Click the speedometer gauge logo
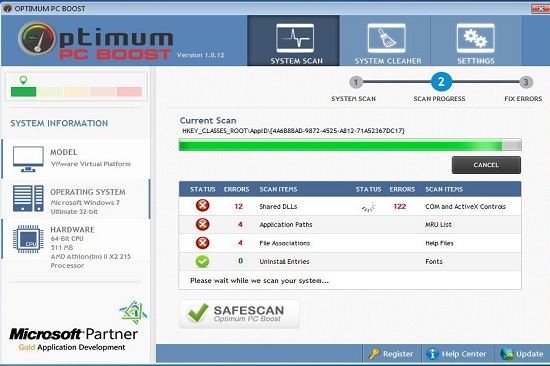This screenshot has width=550, height=366. pyautogui.click(x=37, y=39)
